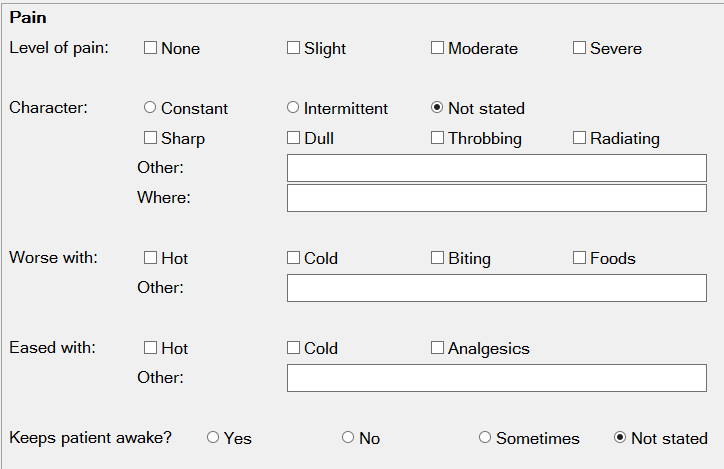
Task: Choose Sometimes for keeps patient awake
Action: (485, 438)
